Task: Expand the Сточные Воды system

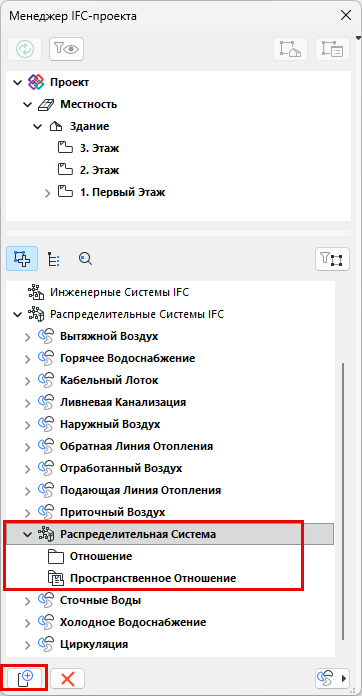Action: tap(28, 602)
